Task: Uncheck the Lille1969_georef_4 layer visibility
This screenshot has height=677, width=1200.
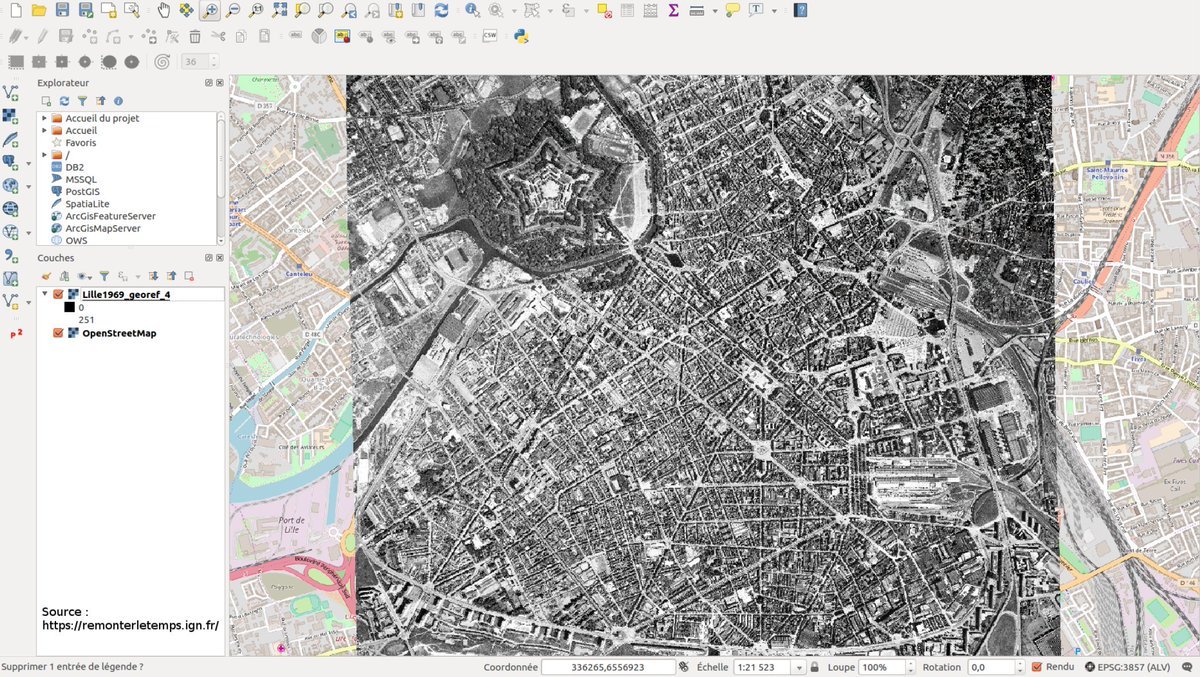Action: point(58,295)
